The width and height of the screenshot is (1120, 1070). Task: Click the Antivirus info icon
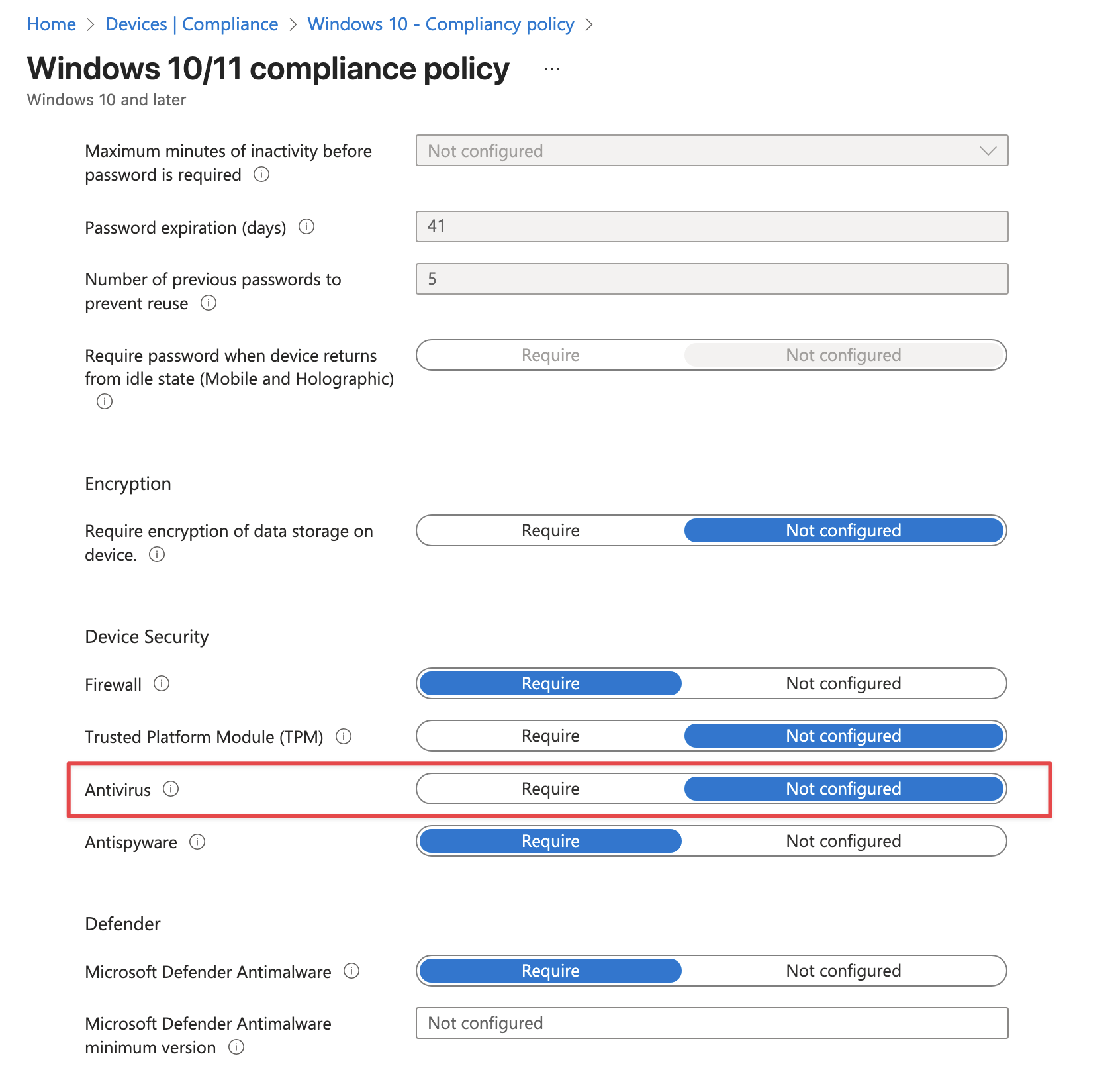(x=171, y=789)
